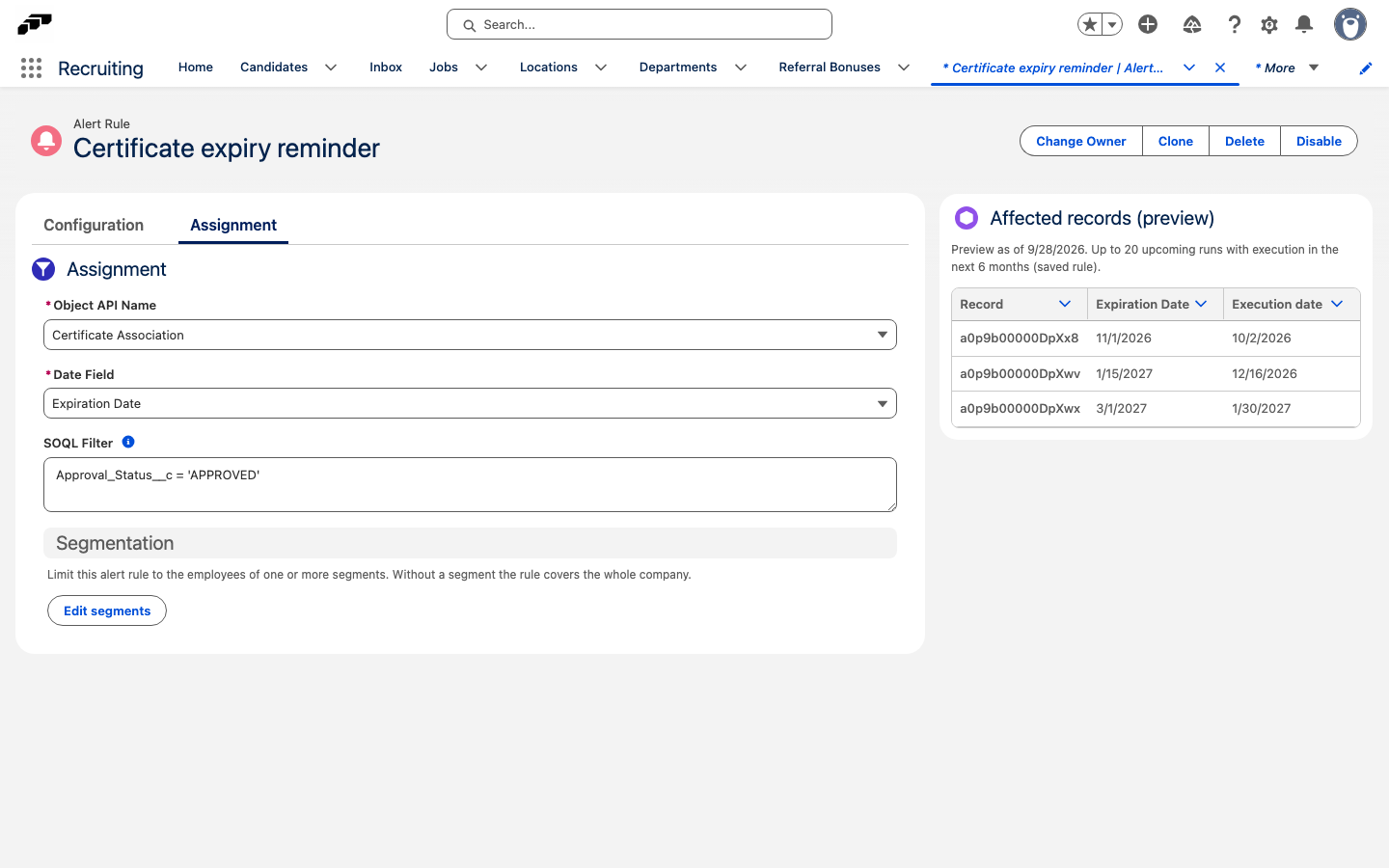The image size is (1389, 868).
Task: Go to the Home nav item
Action: [x=196, y=68]
